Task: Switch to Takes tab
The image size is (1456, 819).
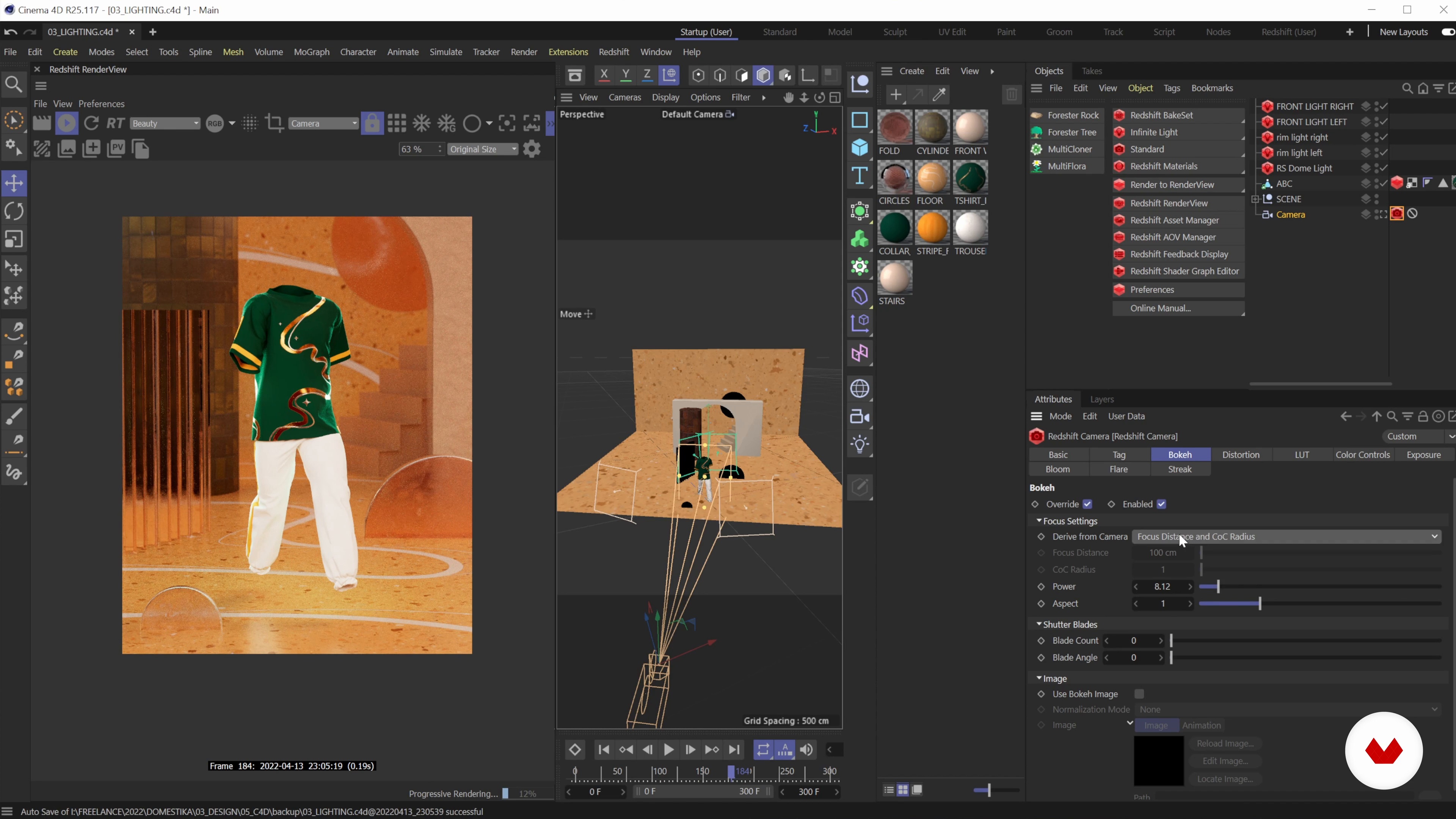Action: click(x=1092, y=71)
